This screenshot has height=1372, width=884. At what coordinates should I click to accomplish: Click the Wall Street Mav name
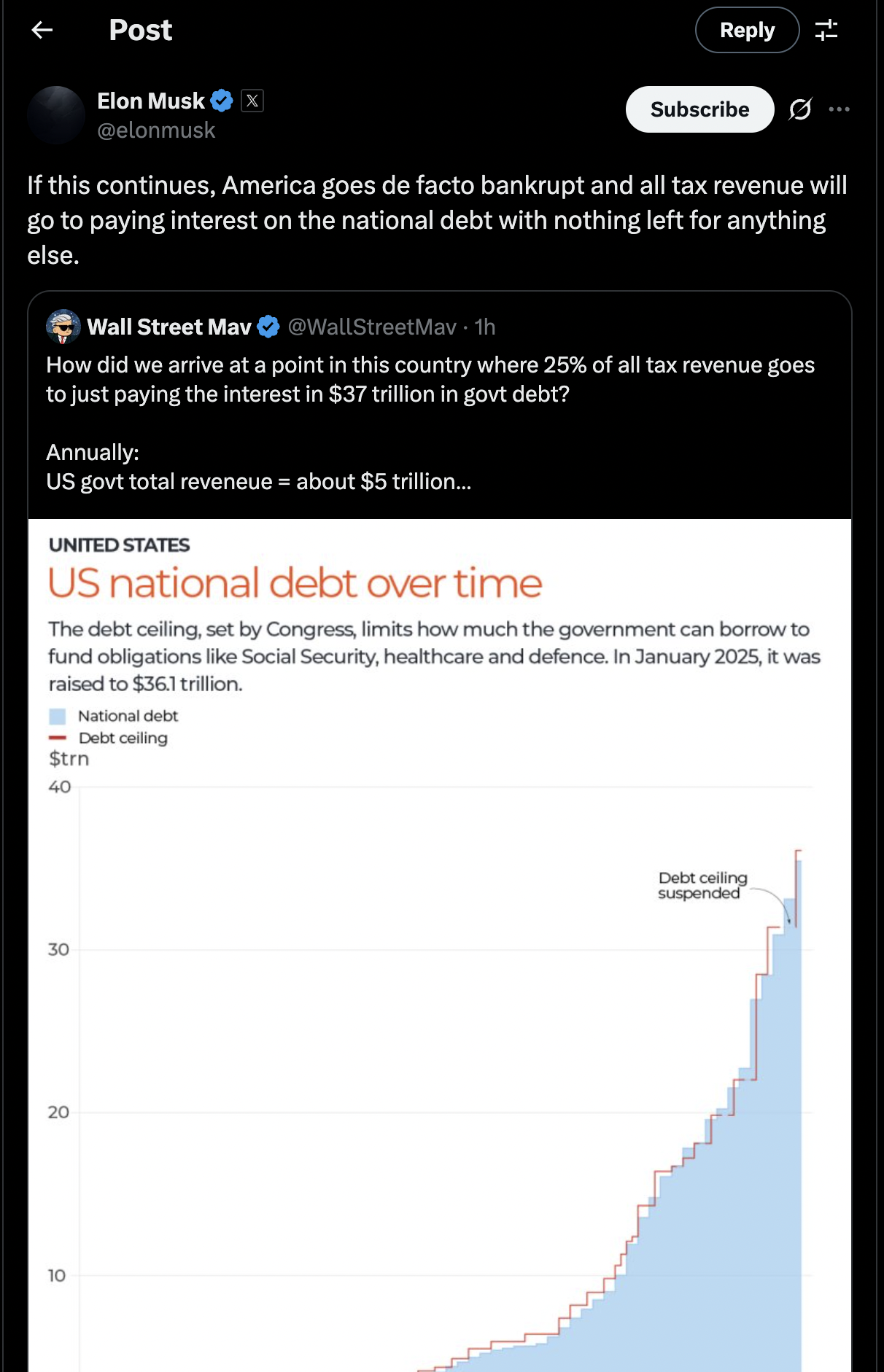point(169,327)
